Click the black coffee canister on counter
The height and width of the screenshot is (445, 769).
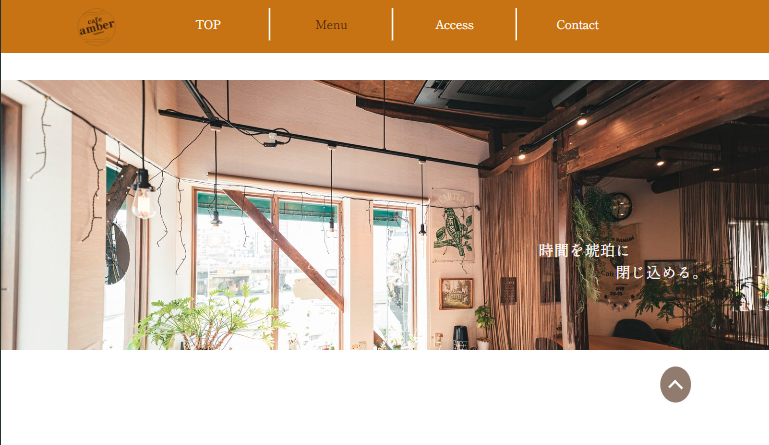(x=460, y=337)
